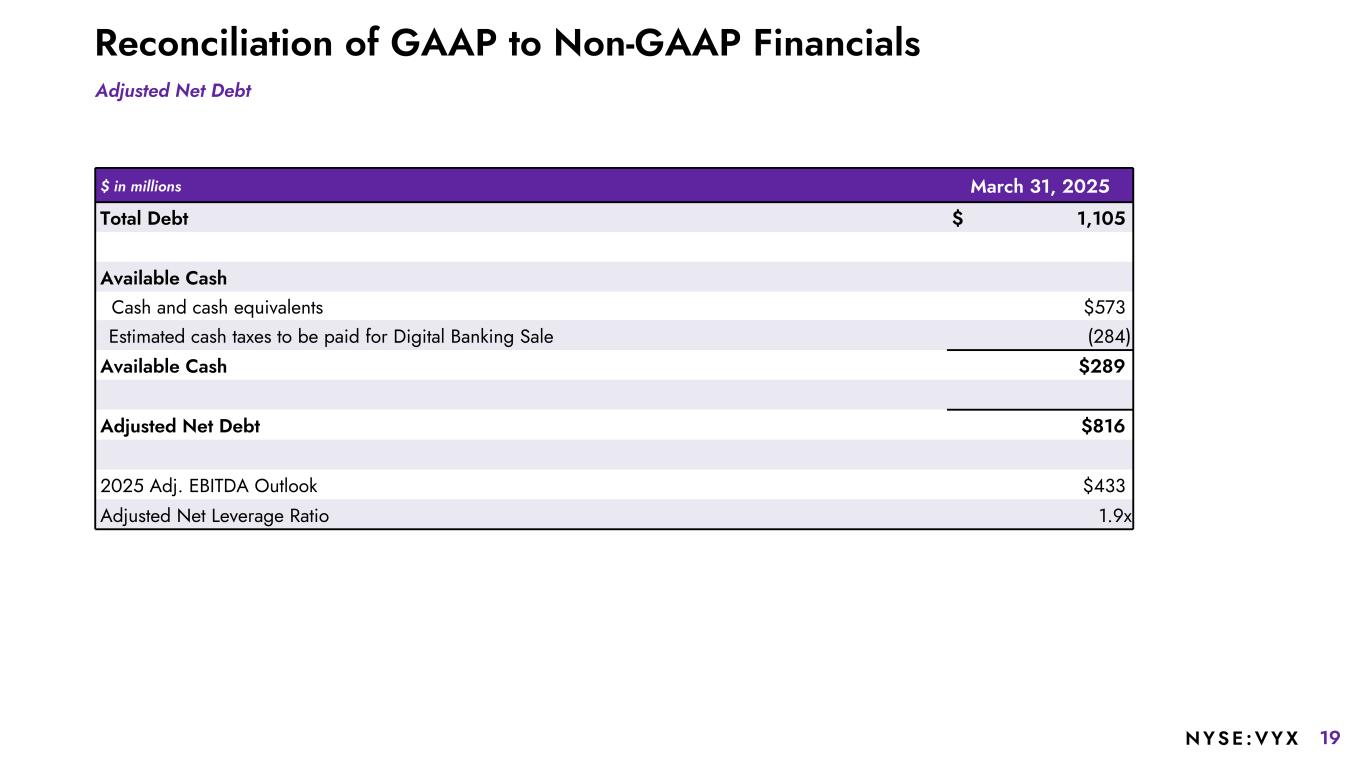Select the March 31, 2025 column header
This screenshot has width=1365, height=768.
coord(1039,186)
